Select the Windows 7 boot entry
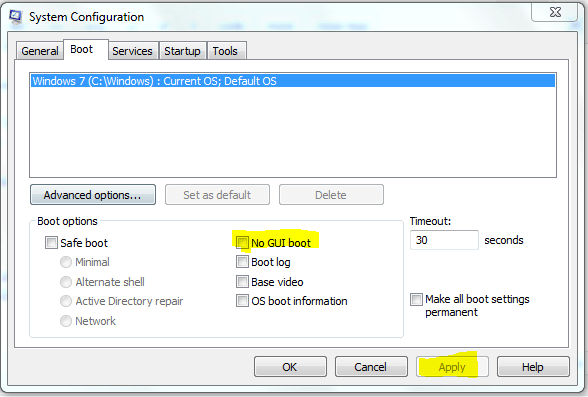The image size is (588, 397). point(293,81)
